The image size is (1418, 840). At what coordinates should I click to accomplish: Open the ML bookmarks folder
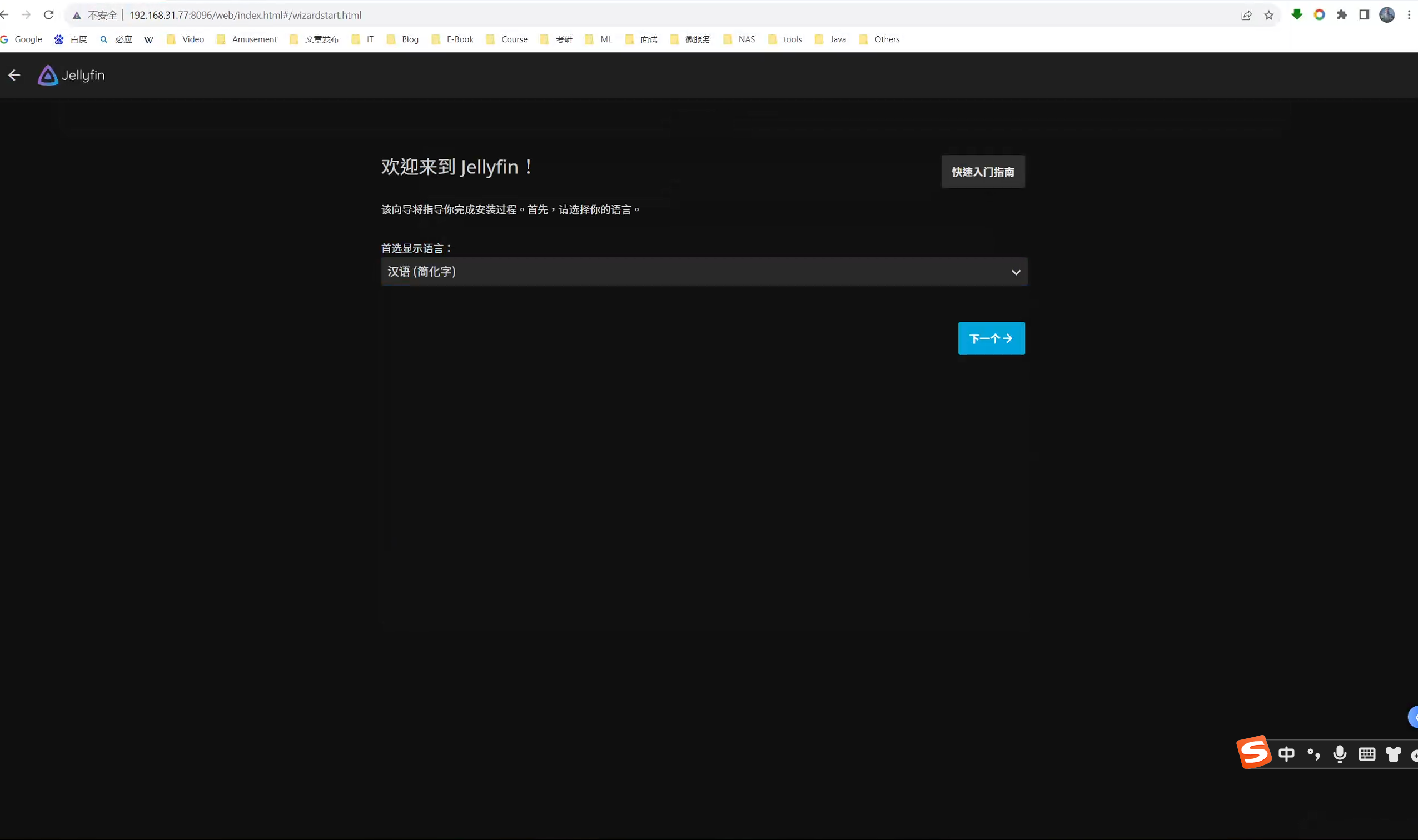599,39
